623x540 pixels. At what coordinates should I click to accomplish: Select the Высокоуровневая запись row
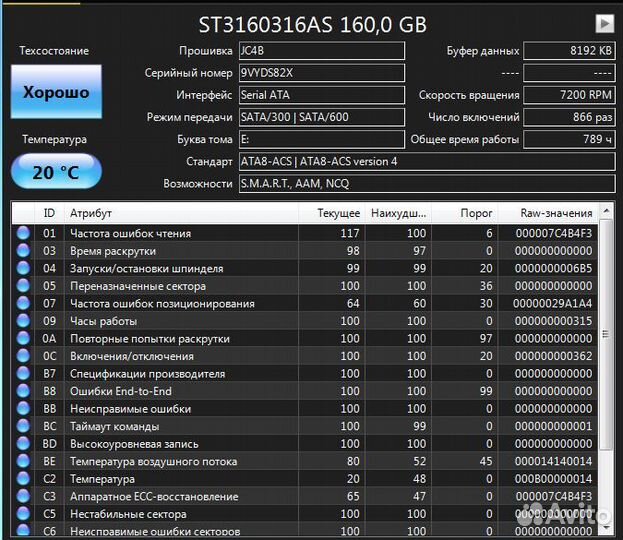click(x=305, y=443)
